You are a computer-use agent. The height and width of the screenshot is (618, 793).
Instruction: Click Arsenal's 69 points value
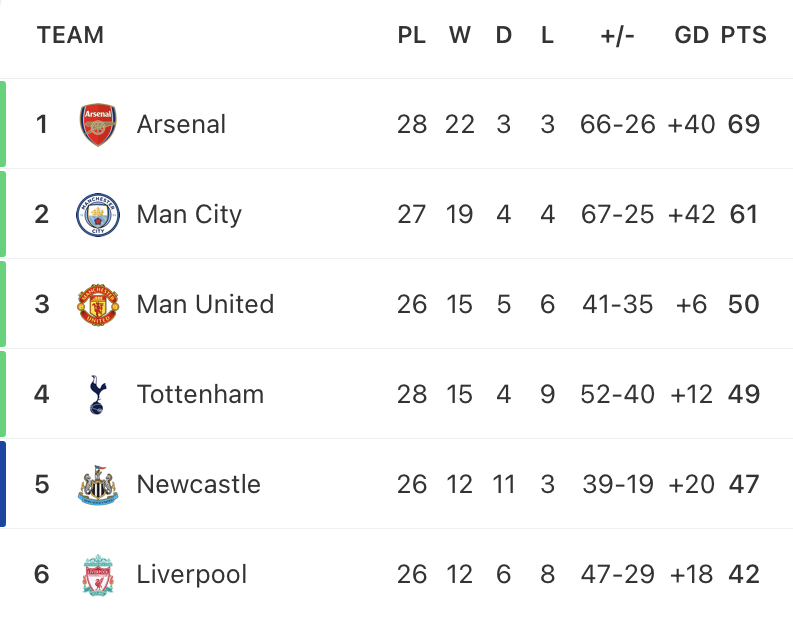pyautogui.click(x=744, y=124)
